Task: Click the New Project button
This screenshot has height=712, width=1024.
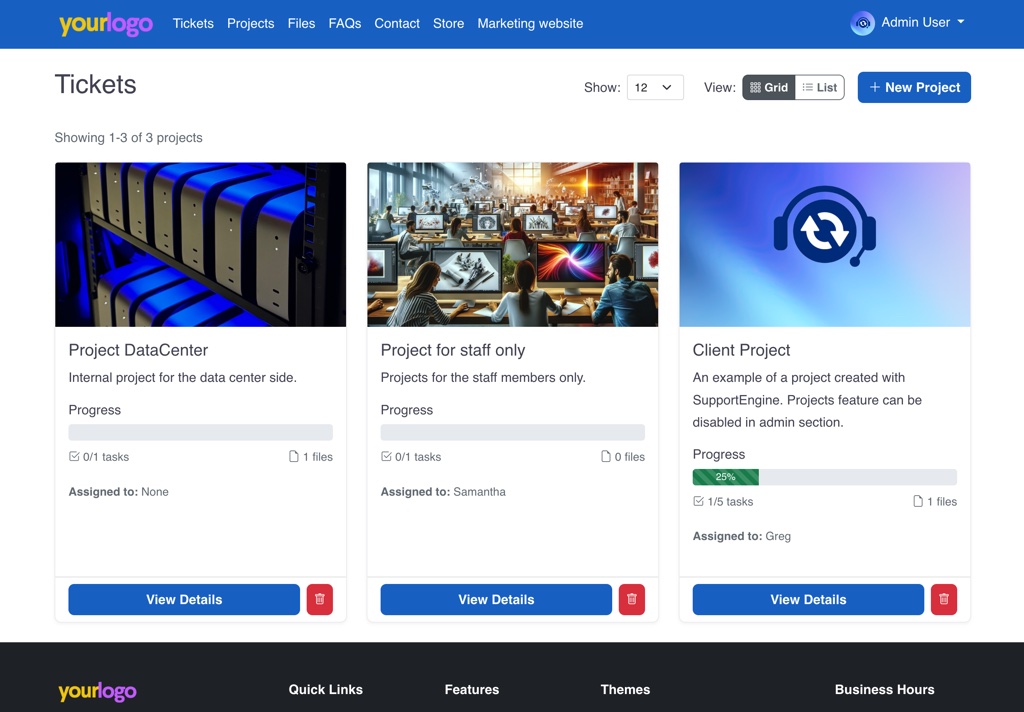Action: coord(914,88)
